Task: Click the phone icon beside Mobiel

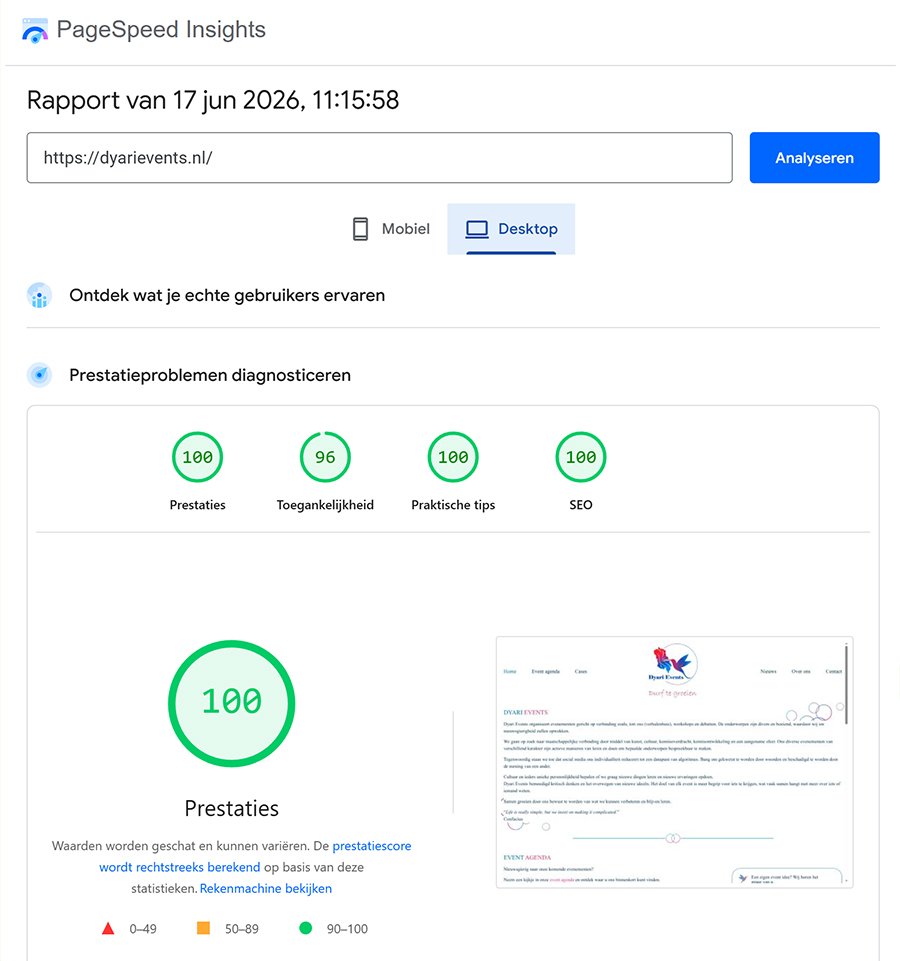Action: pos(360,229)
